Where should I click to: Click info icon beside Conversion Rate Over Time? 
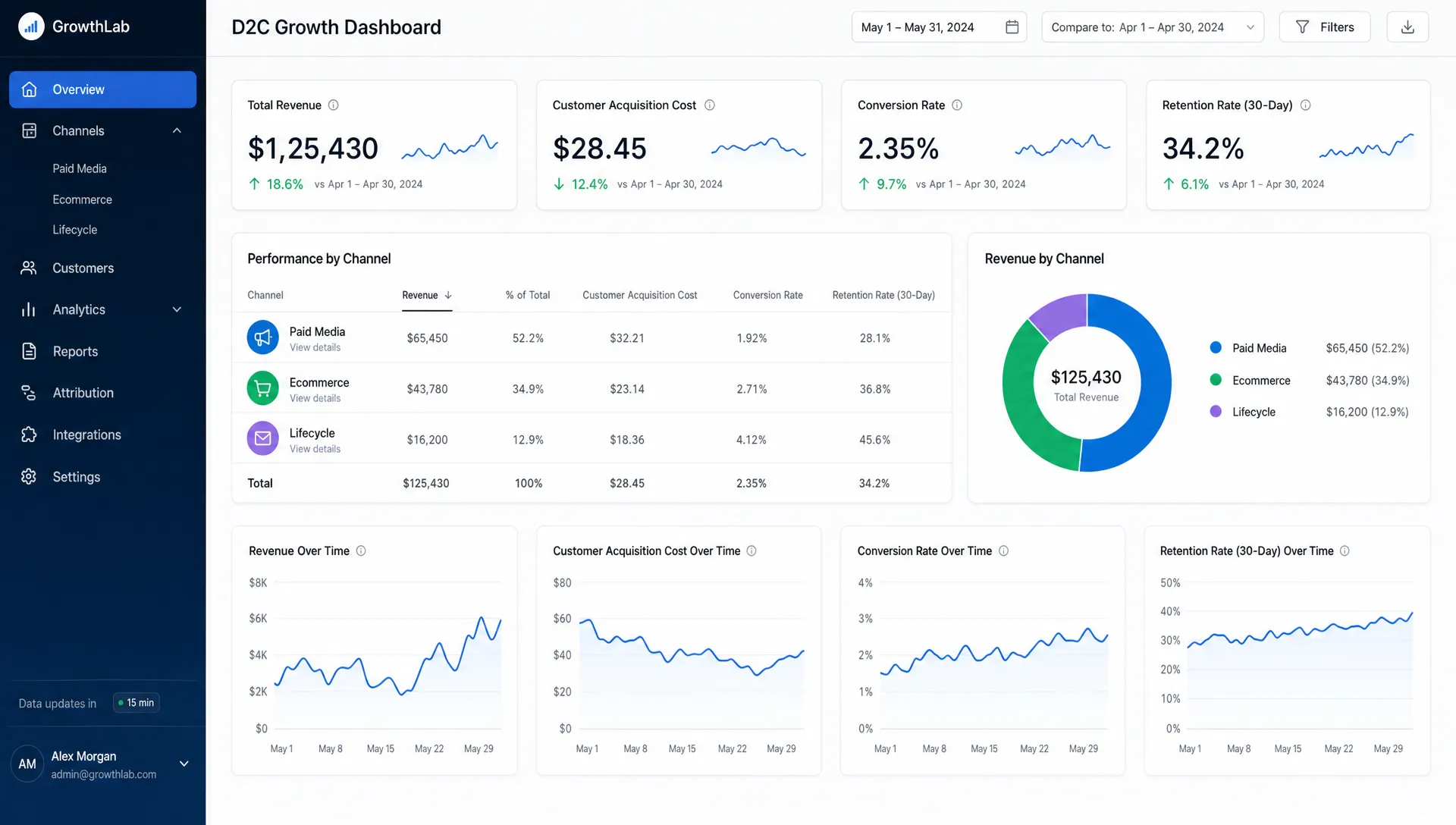click(x=1003, y=551)
